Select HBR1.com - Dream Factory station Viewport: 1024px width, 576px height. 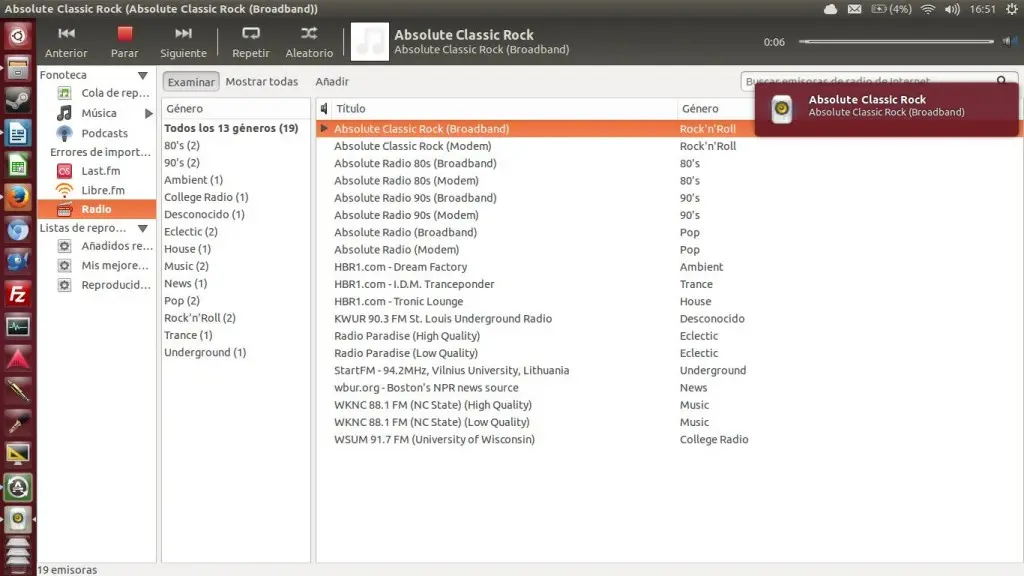pos(400,267)
